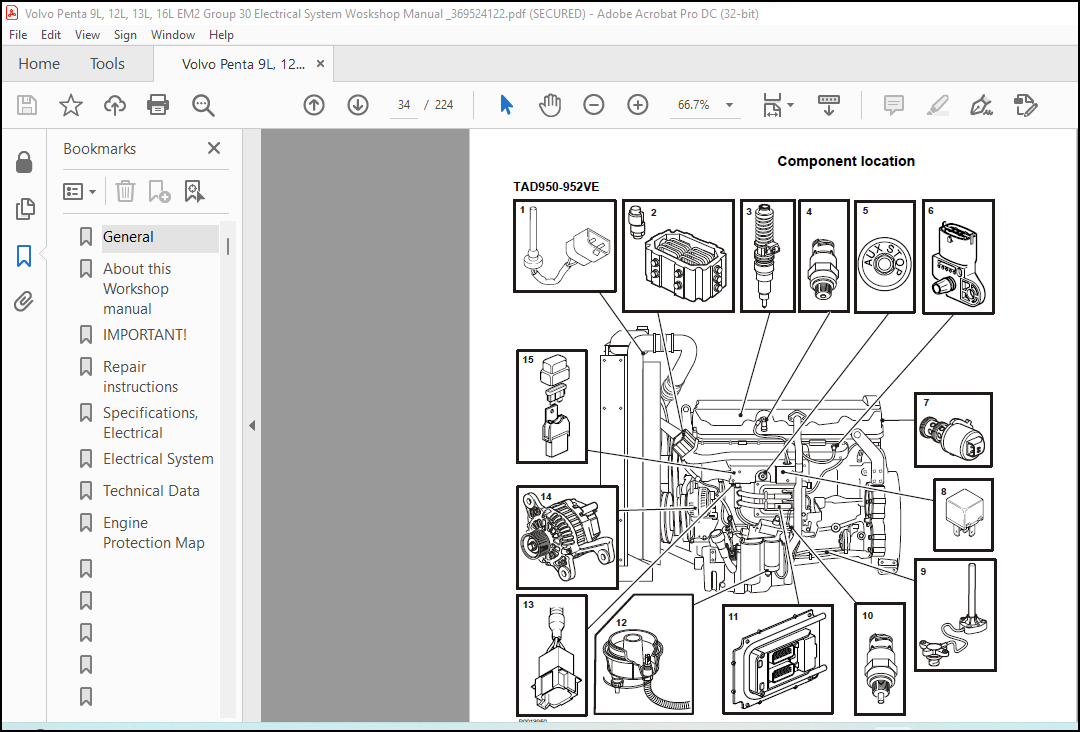Select the Hand pan tool
This screenshot has height=732, width=1080.
click(550, 105)
